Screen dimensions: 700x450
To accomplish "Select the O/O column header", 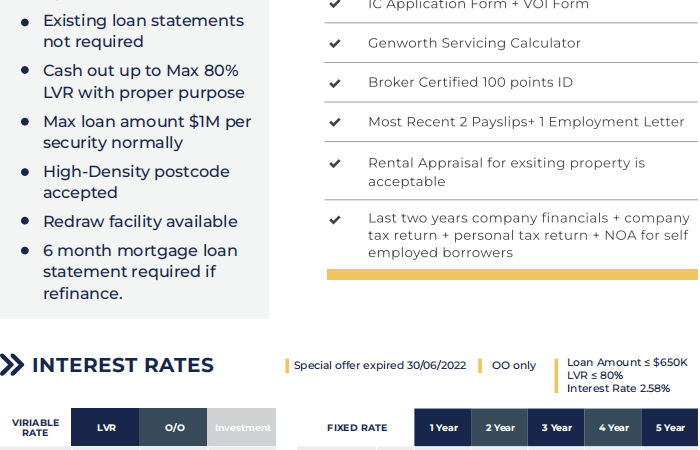I will [173, 427].
